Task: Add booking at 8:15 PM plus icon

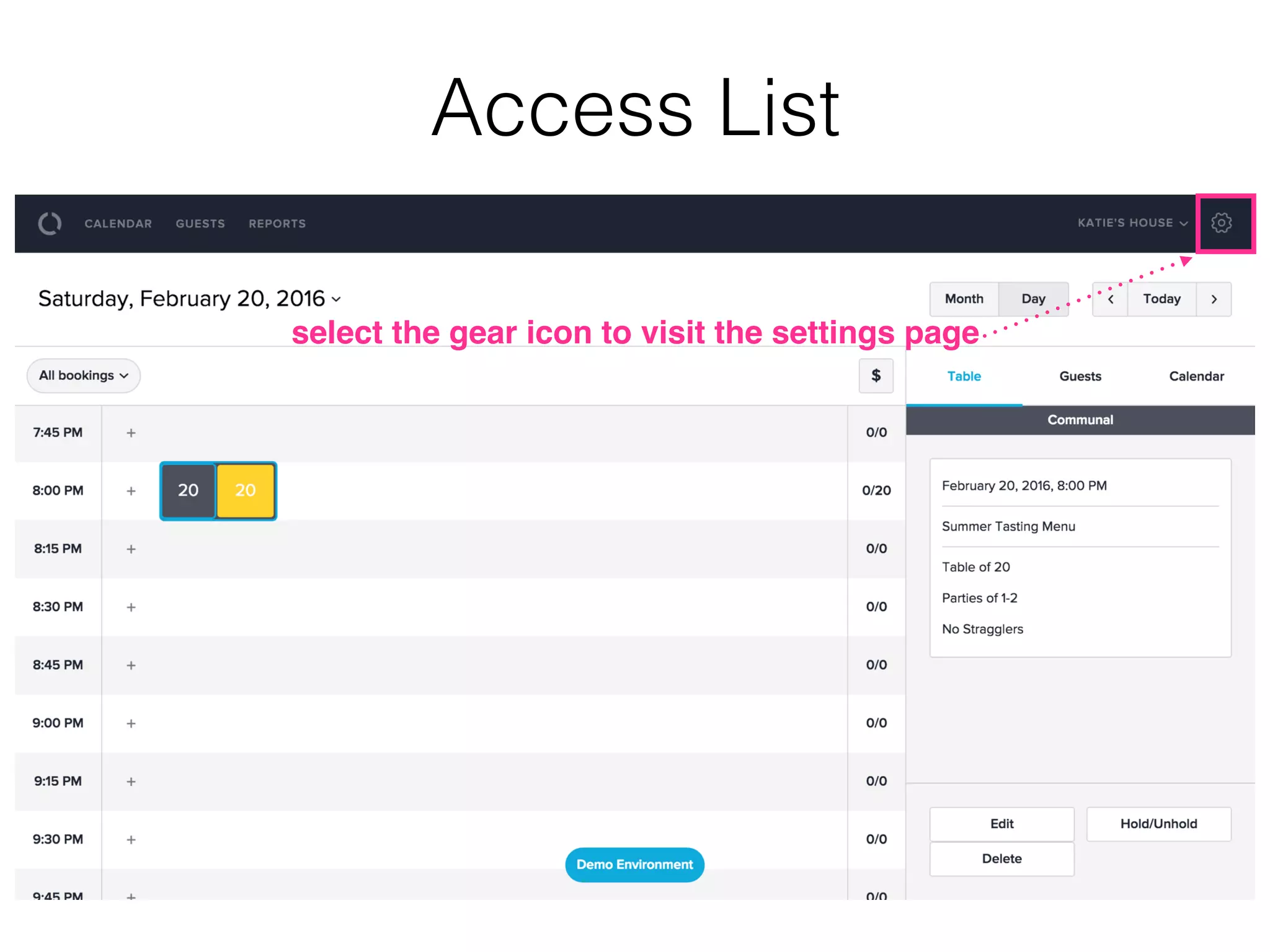Action: 131,549
